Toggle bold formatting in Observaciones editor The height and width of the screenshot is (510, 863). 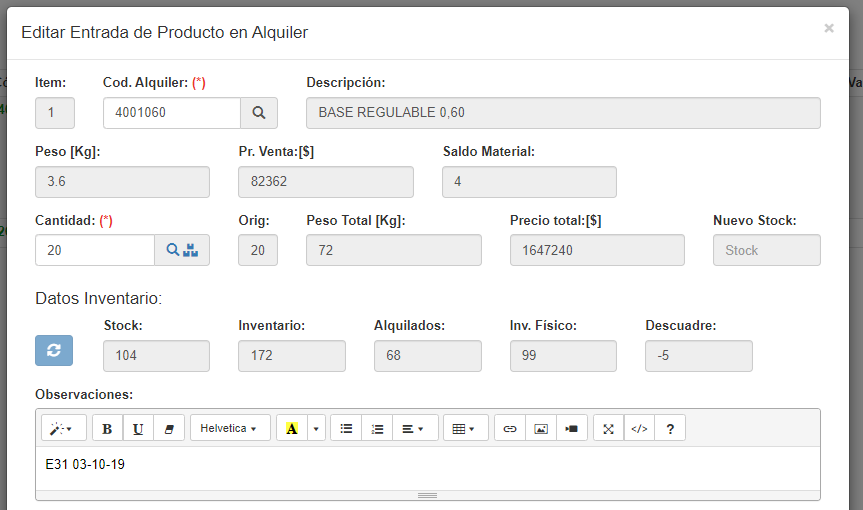pos(107,428)
